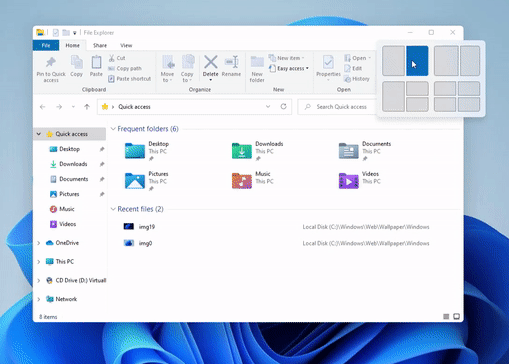Expand OneDrive in the navigation tree
509x364 pixels.
[x=39, y=243]
